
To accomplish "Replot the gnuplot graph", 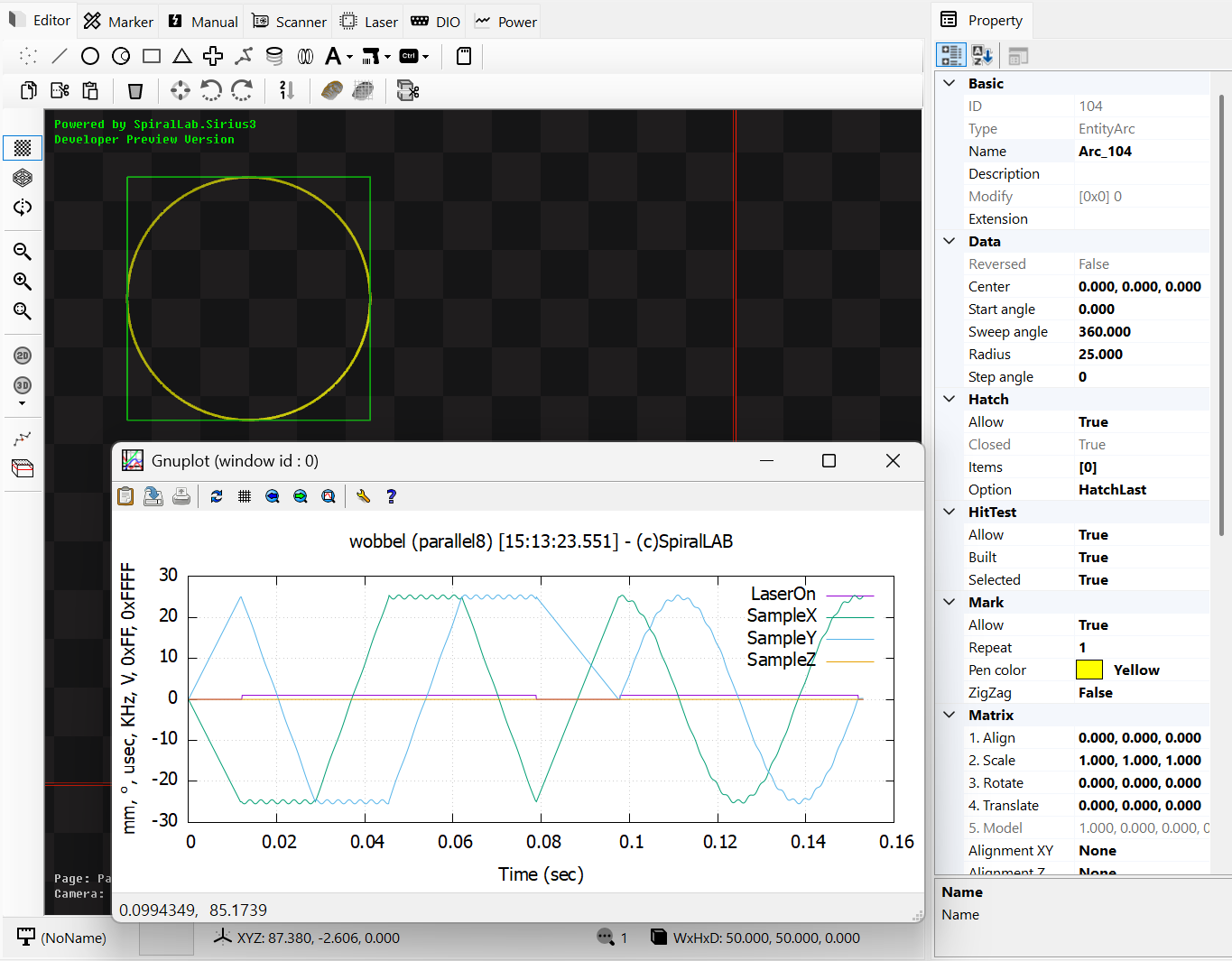I will (x=217, y=496).
